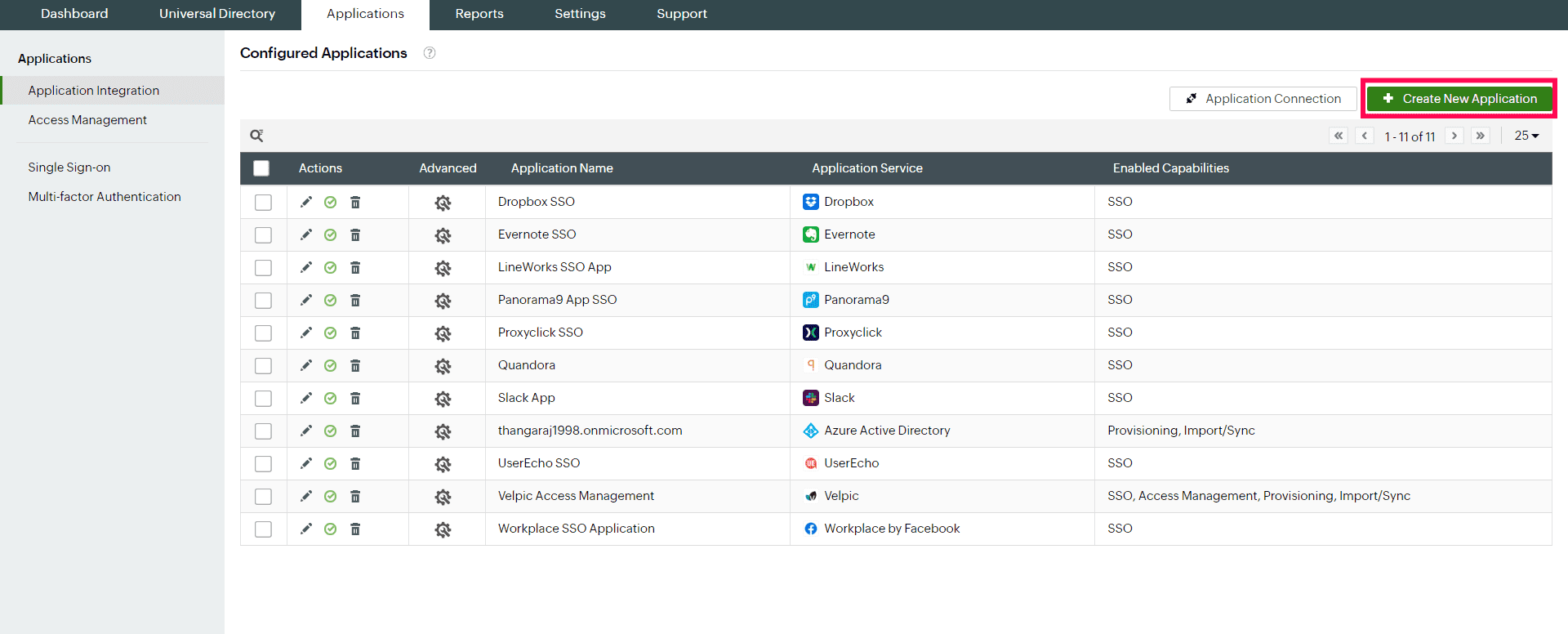Image resolution: width=1568 pixels, height=634 pixels.
Task: Jump to last page double arrow
Action: tap(1480, 136)
